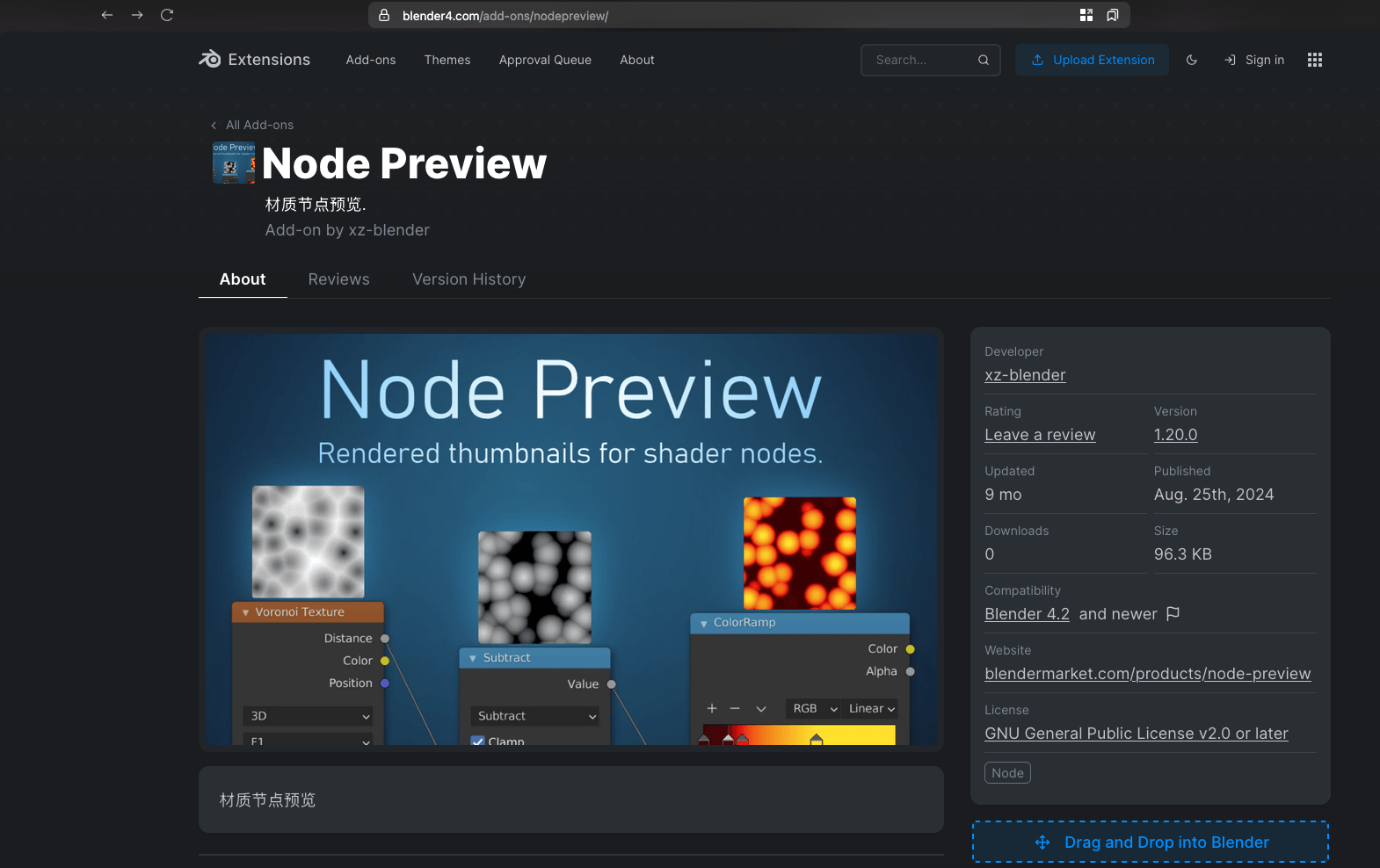Open Approval Queue page
This screenshot has width=1380, height=868.
point(545,60)
